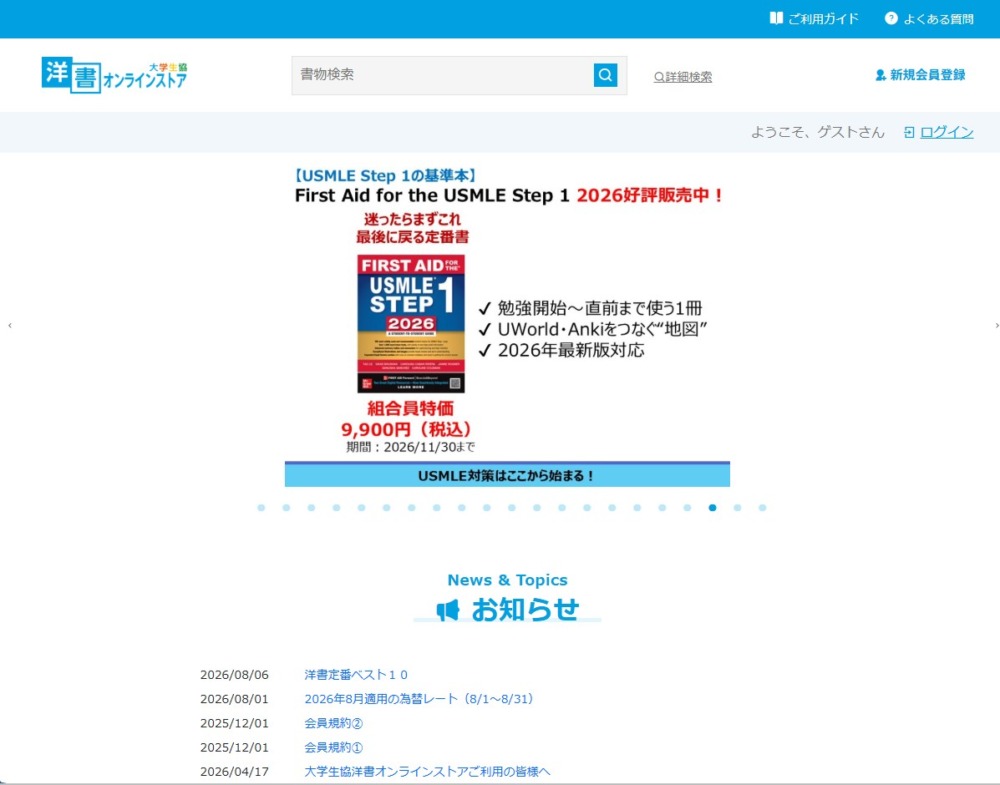This screenshot has height=785, width=1000.
Task: Click the person icon beside 新規会員登録
Action: pyautogui.click(x=880, y=75)
